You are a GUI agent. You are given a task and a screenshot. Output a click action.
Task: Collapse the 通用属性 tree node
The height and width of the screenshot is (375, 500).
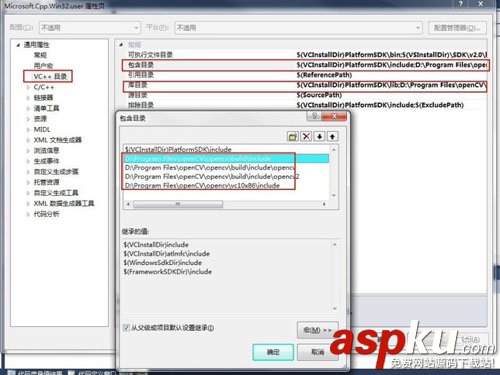coord(18,45)
